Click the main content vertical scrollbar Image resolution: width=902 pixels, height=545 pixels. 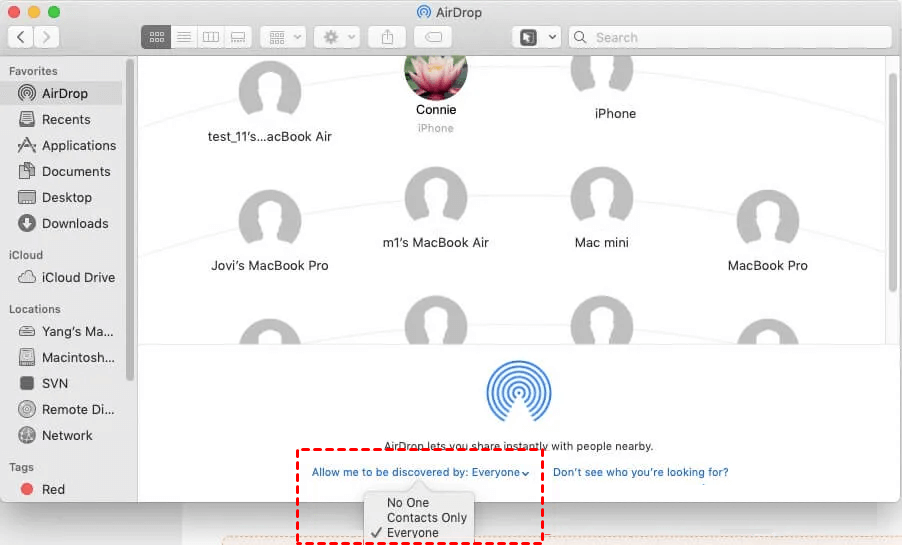[x=893, y=182]
